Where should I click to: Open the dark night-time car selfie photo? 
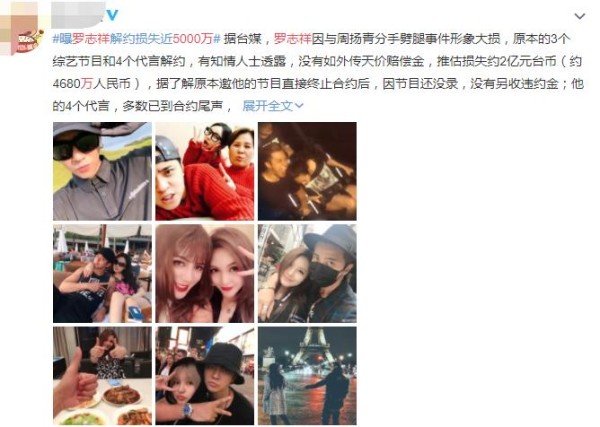pos(307,171)
